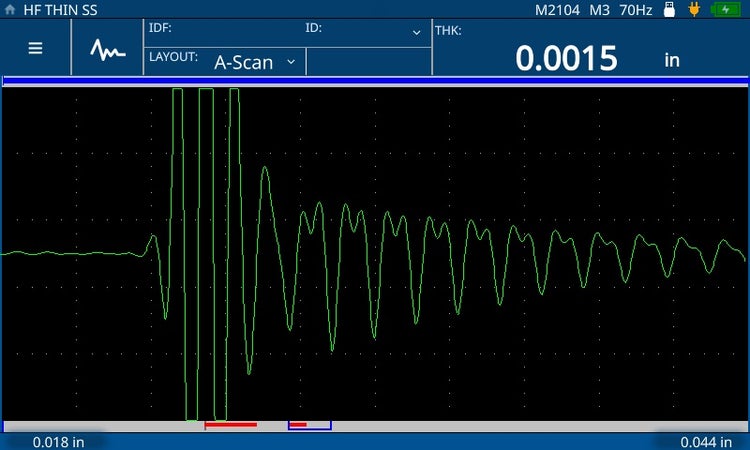Open the ID field dropdown chevron

pyautogui.click(x=416, y=32)
